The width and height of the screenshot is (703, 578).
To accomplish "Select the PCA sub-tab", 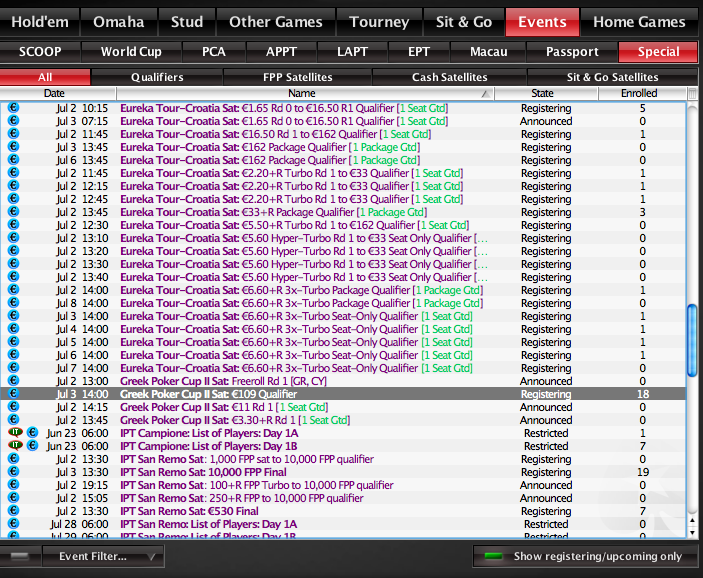I will pos(213,52).
